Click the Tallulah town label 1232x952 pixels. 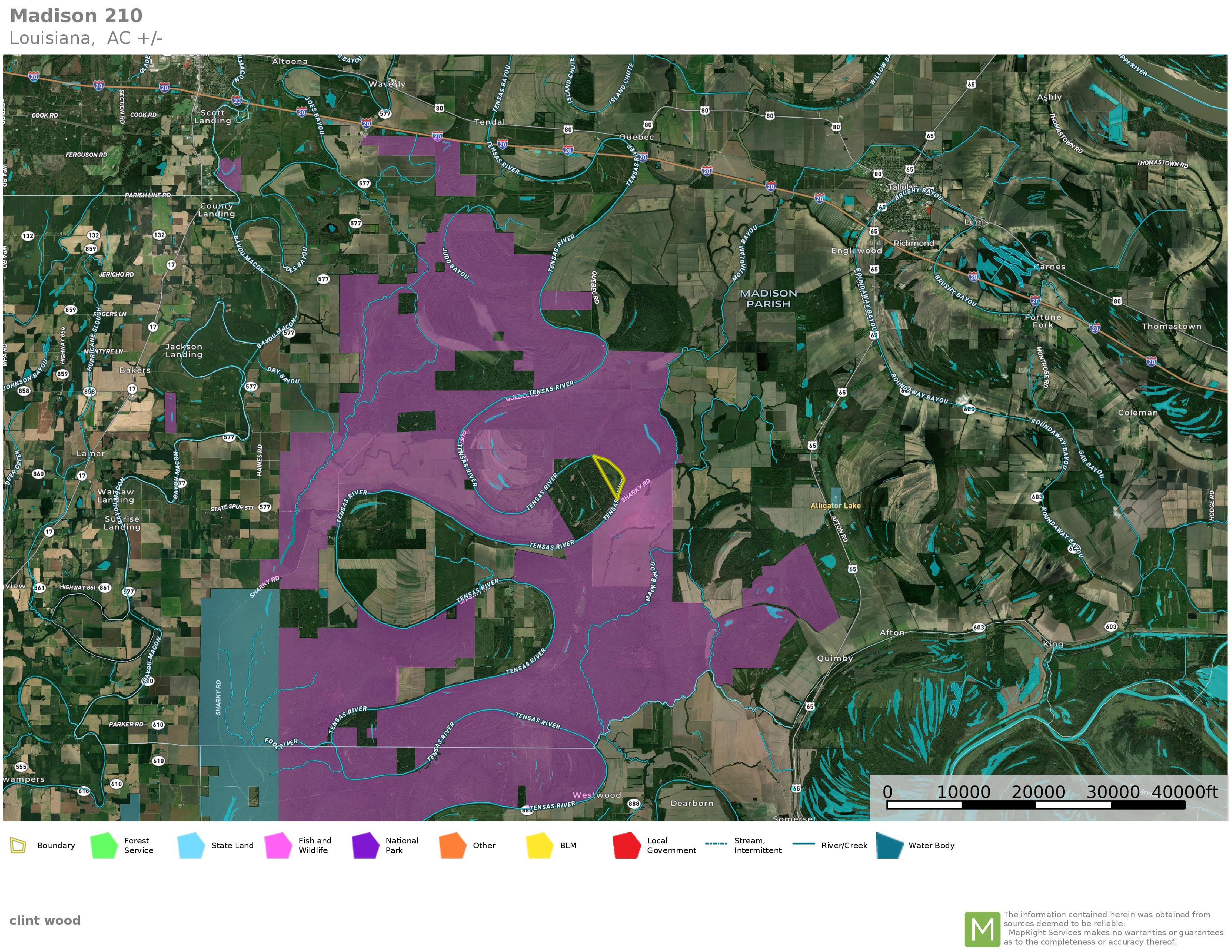click(x=901, y=187)
